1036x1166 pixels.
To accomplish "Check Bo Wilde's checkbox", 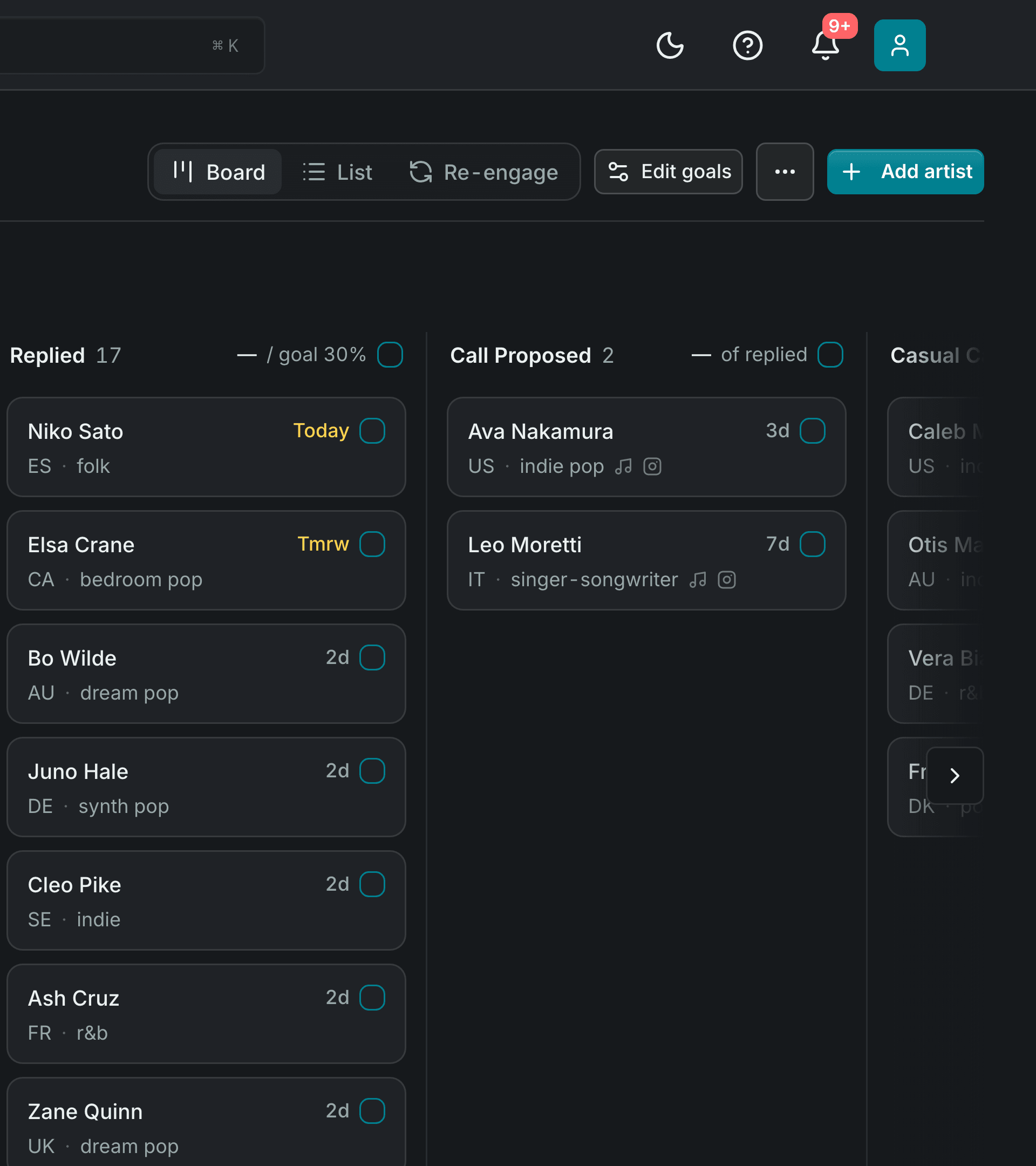I will click(372, 657).
